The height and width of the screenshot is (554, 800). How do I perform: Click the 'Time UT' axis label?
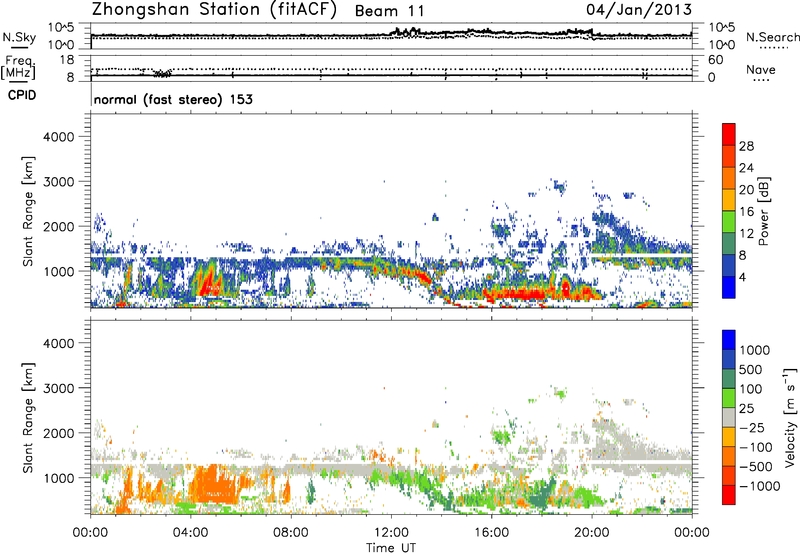pos(391,548)
